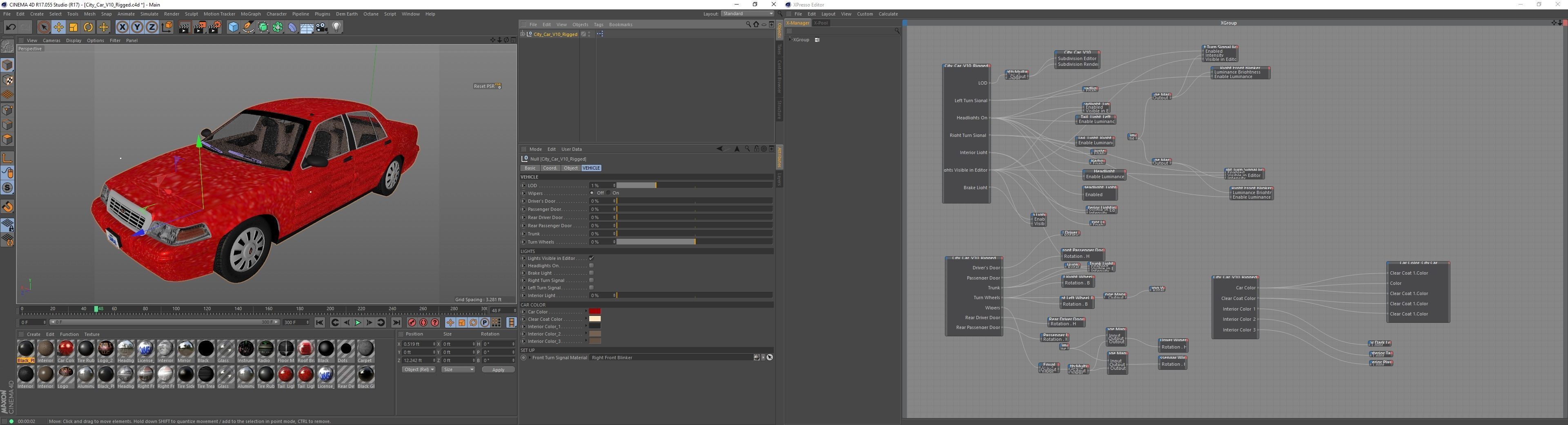This screenshot has width=1568, height=425.
Task: Open the spline Pen tool
Action: pos(248,27)
